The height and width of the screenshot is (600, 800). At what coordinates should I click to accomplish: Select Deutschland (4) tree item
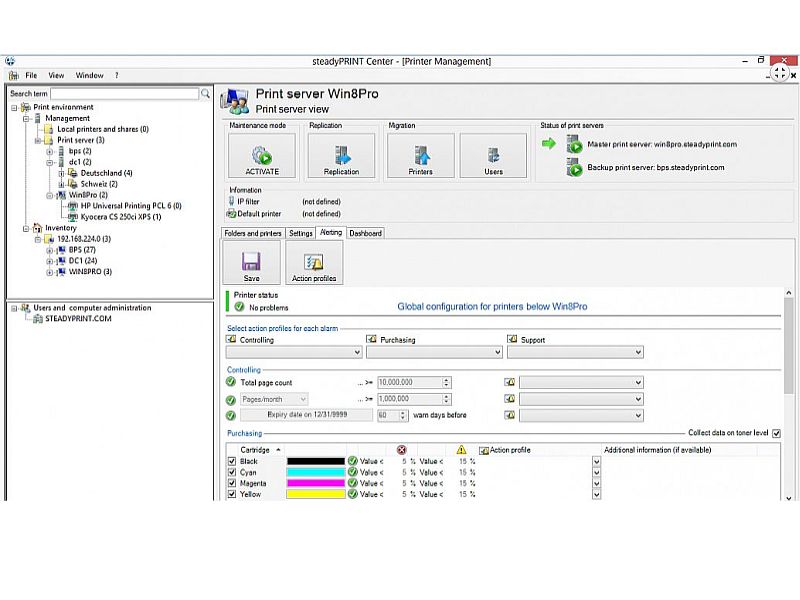click(106, 173)
